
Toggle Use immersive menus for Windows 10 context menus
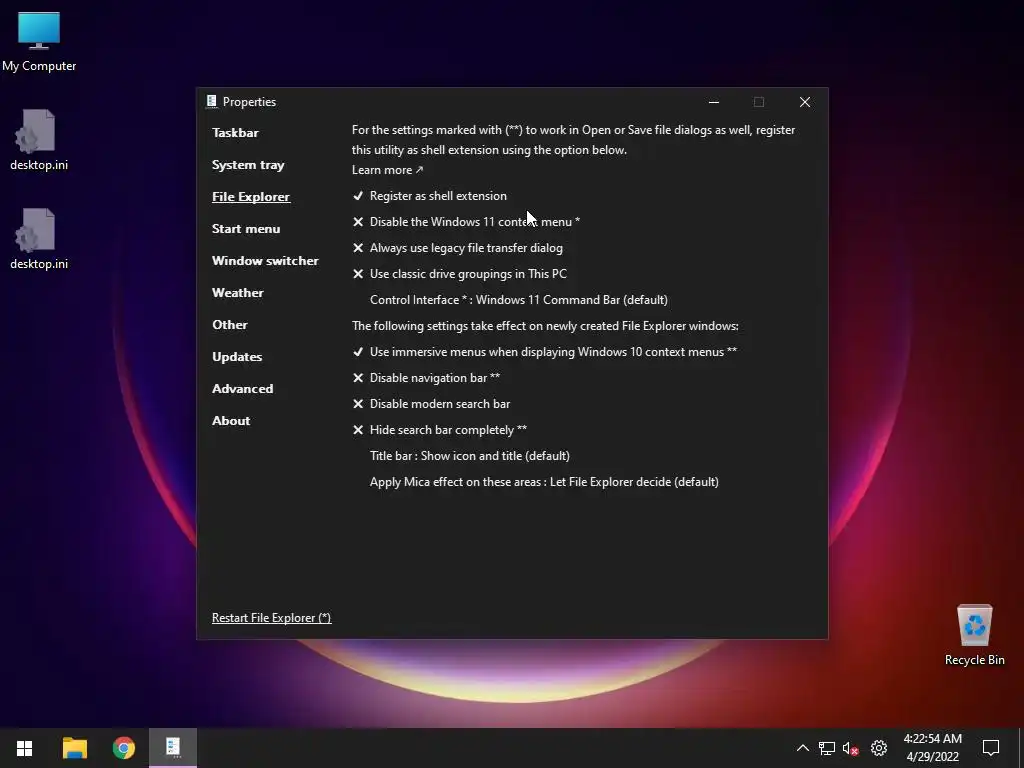click(545, 352)
